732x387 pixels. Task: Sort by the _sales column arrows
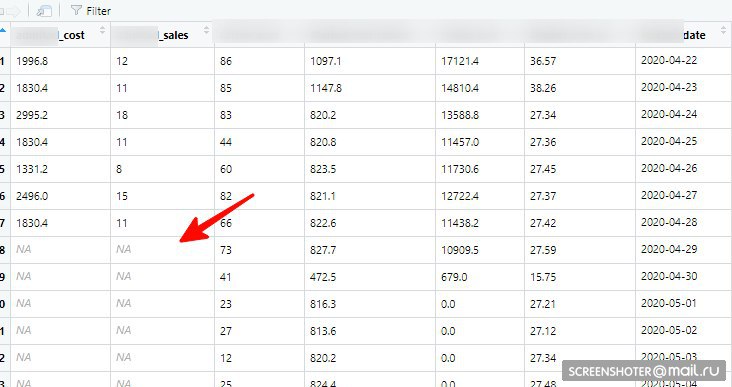[x=206, y=31]
